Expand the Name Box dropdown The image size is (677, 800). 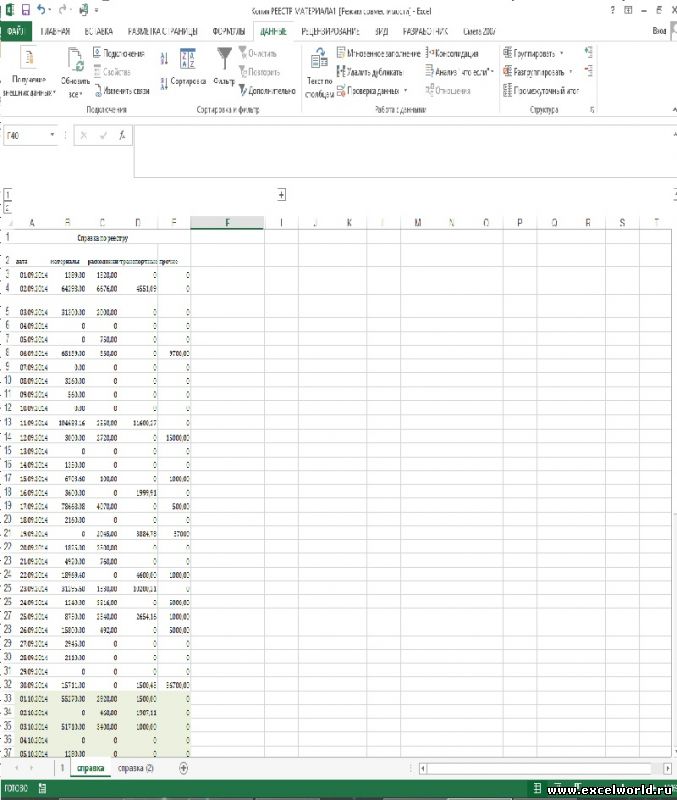pos(52,135)
